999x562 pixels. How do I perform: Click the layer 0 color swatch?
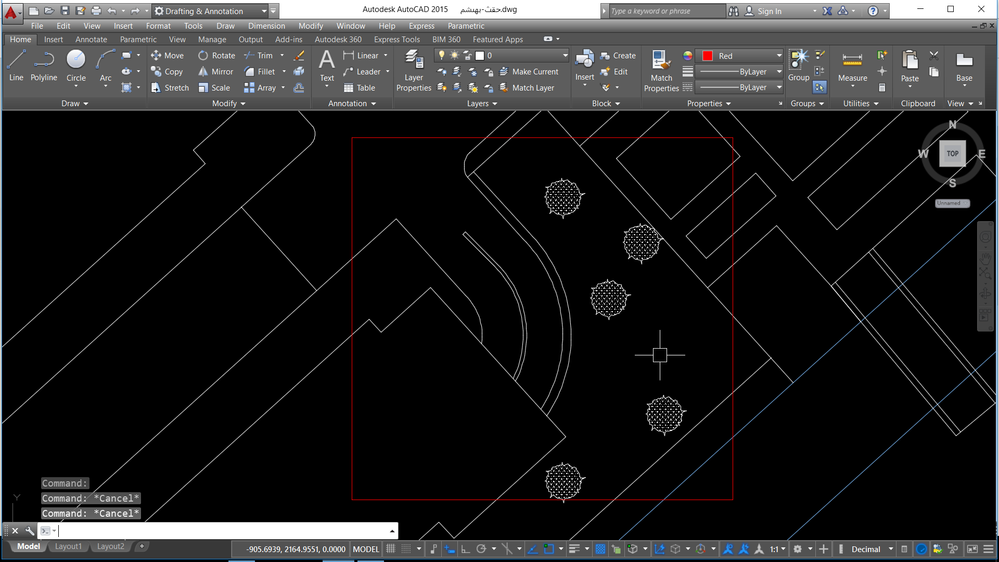click(x=480, y=55)
